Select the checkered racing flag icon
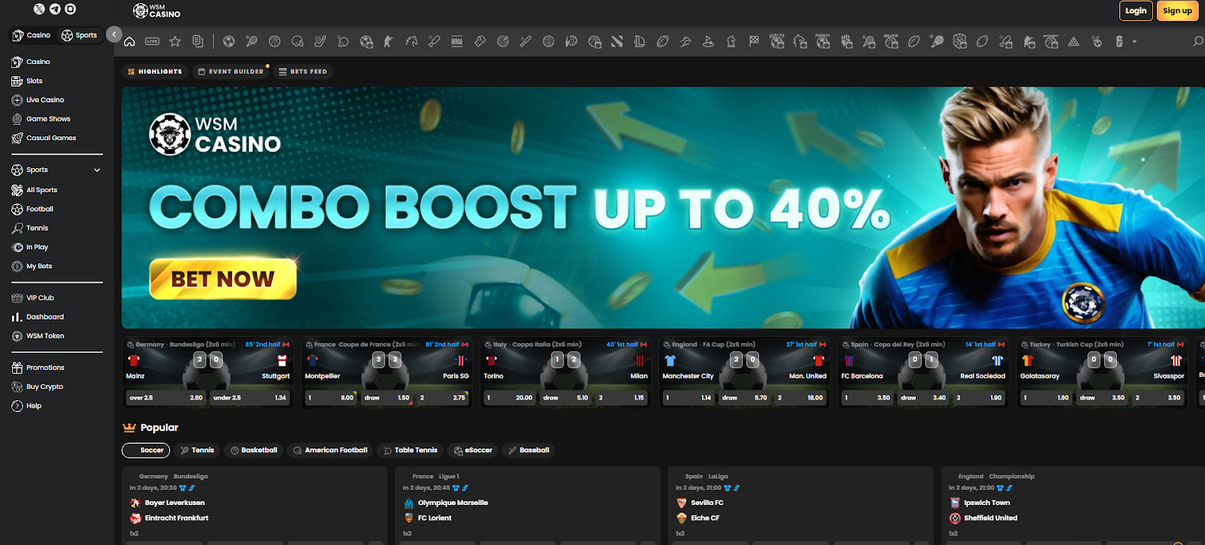 754,42
